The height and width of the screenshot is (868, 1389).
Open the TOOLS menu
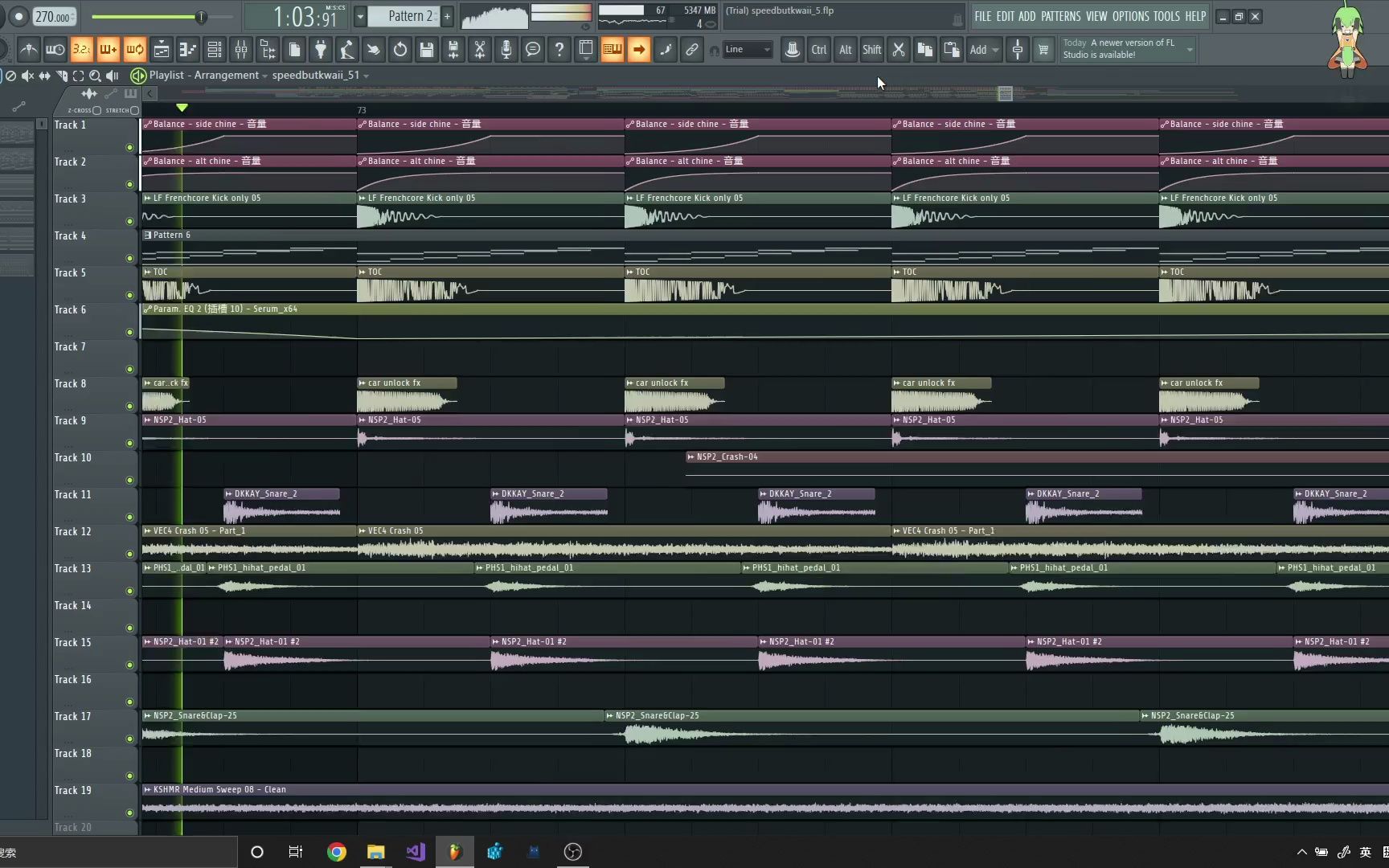point(1167,16)
